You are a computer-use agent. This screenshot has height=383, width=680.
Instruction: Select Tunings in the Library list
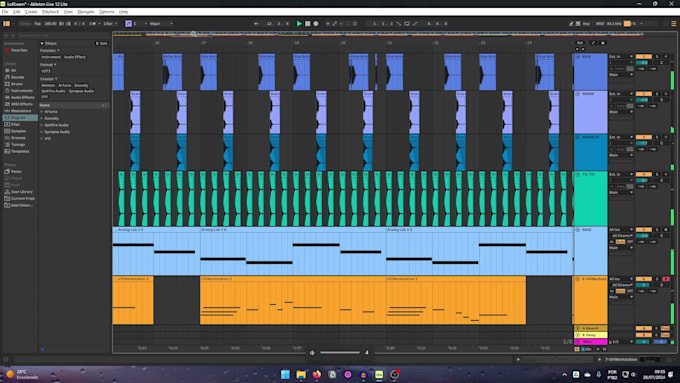click(x=18, y=144)
